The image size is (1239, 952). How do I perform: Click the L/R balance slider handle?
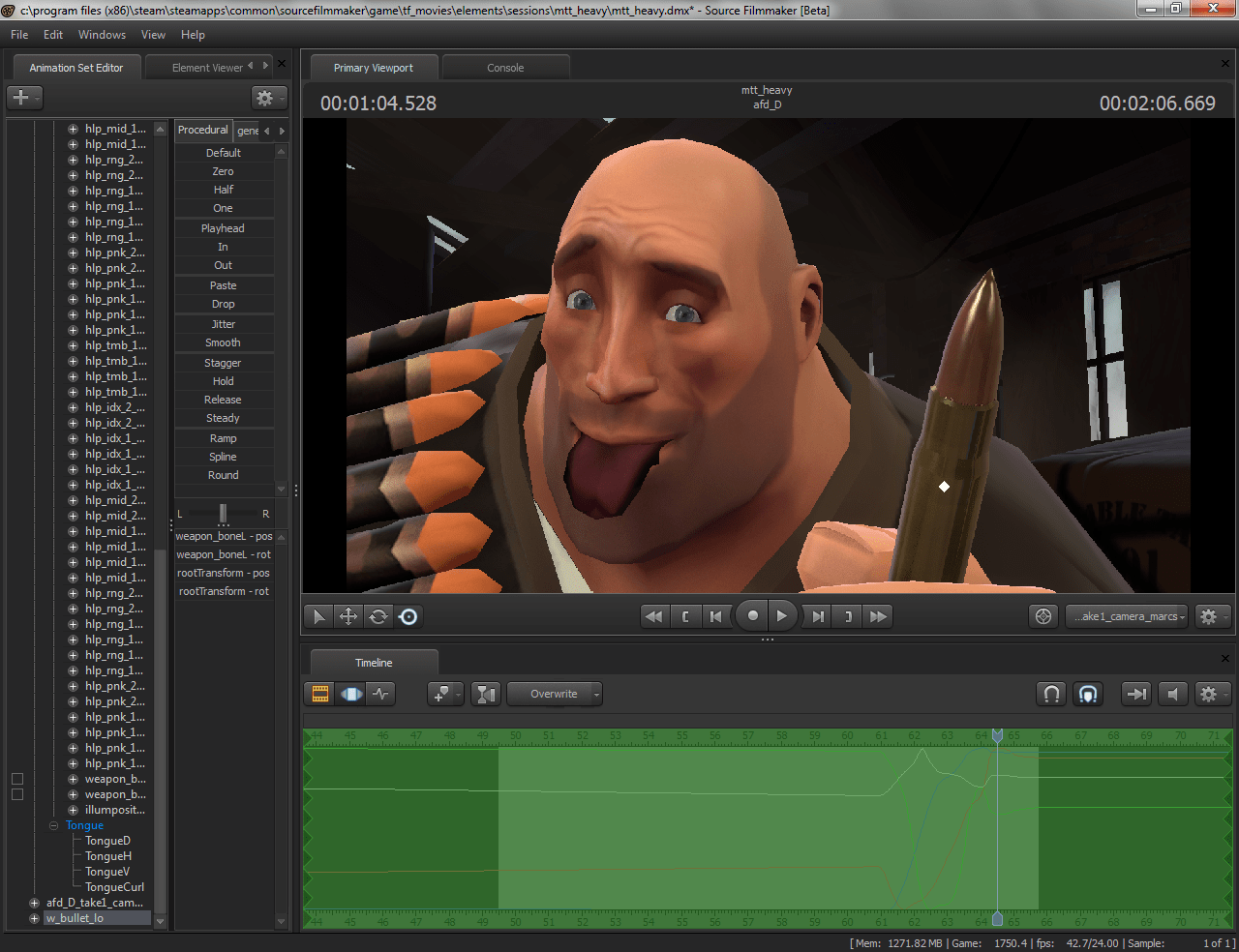pos(223,513)
